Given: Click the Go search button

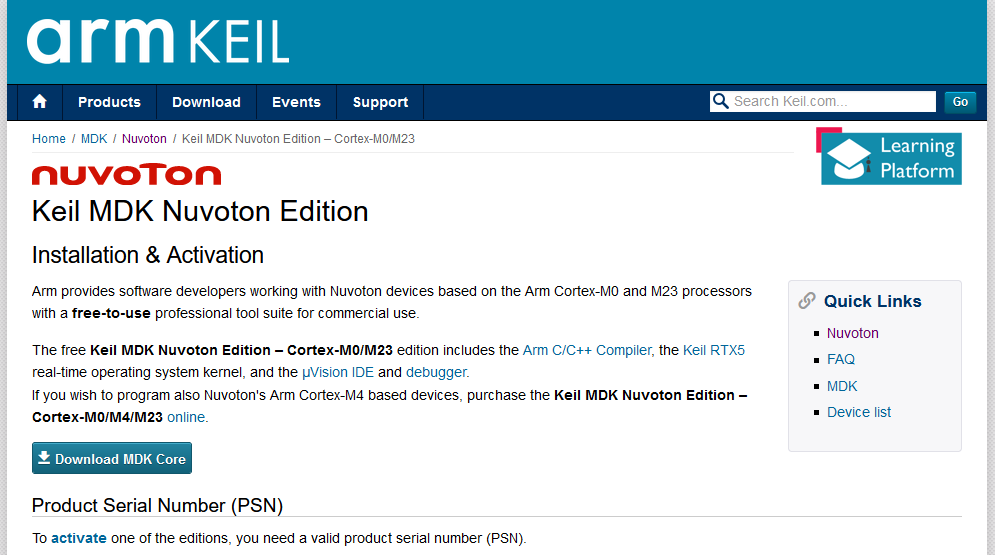Looking at the screenshot, I should (960, 102).
